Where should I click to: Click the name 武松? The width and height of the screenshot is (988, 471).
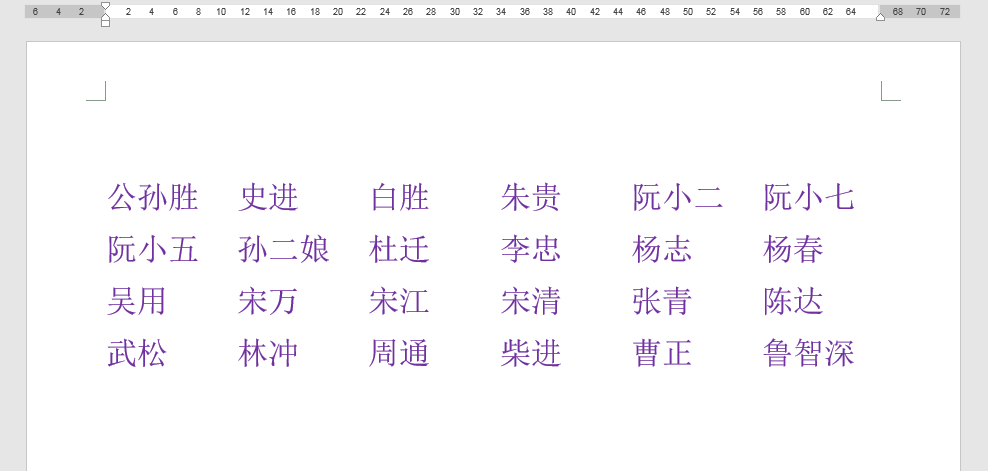137,352
